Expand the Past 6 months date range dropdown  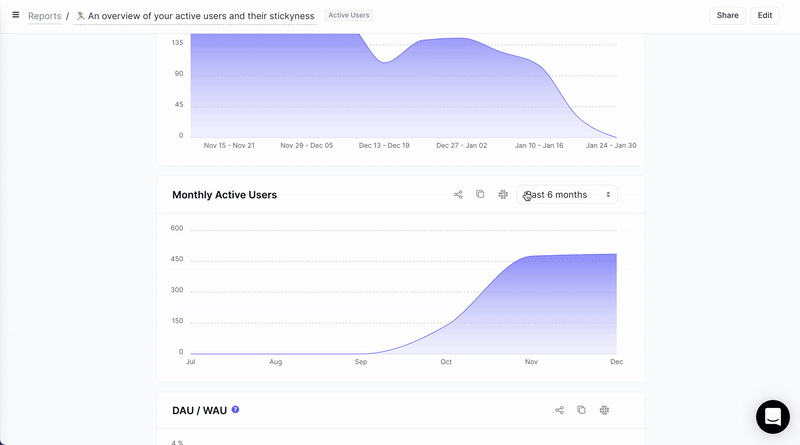pos(567,195)
